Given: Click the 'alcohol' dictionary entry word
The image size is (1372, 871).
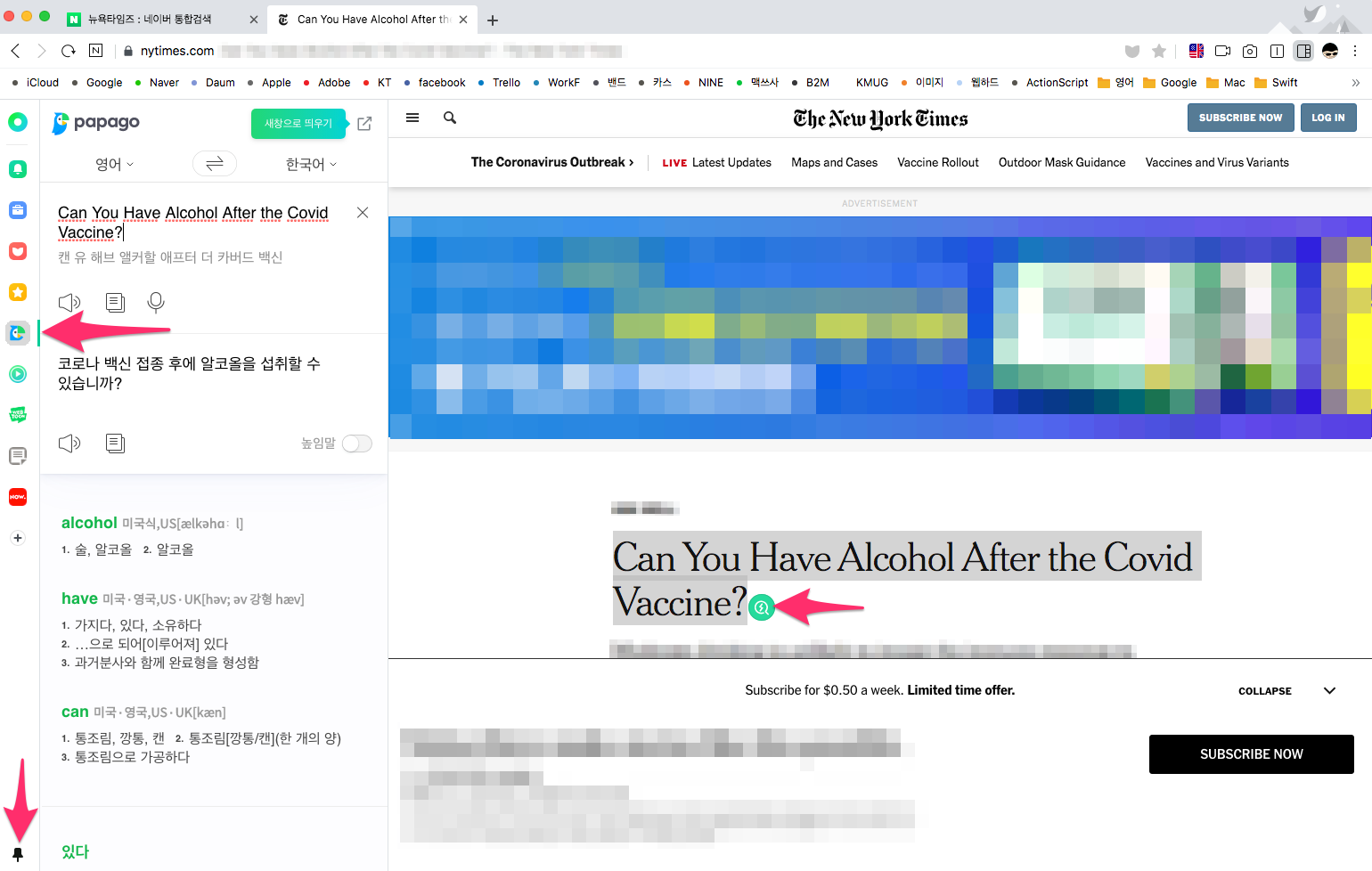Looking at the screenshot, I should pos(89,524).
